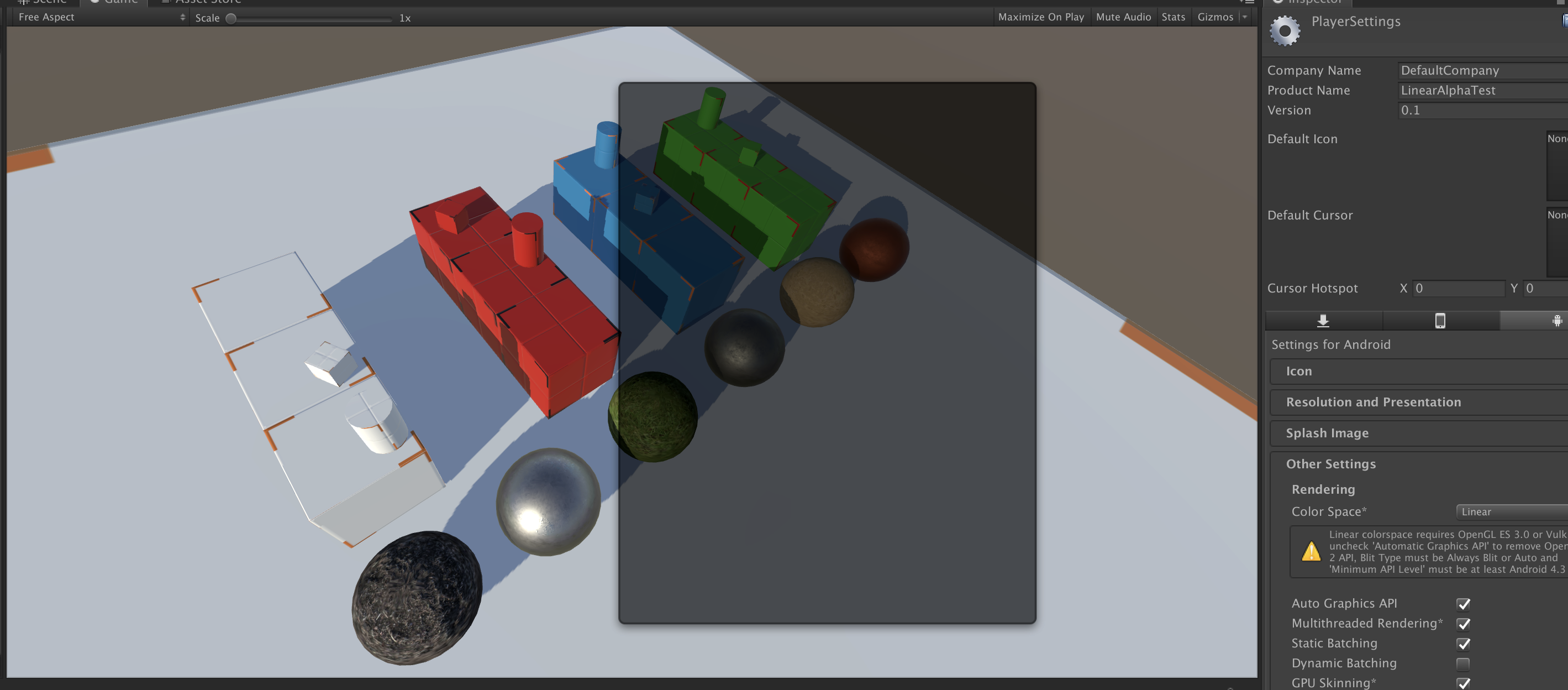Viewport: 1568px width, 690px height.
Task: Expand the Resolution and Presentation section
Action: [x=1372, y=402]
